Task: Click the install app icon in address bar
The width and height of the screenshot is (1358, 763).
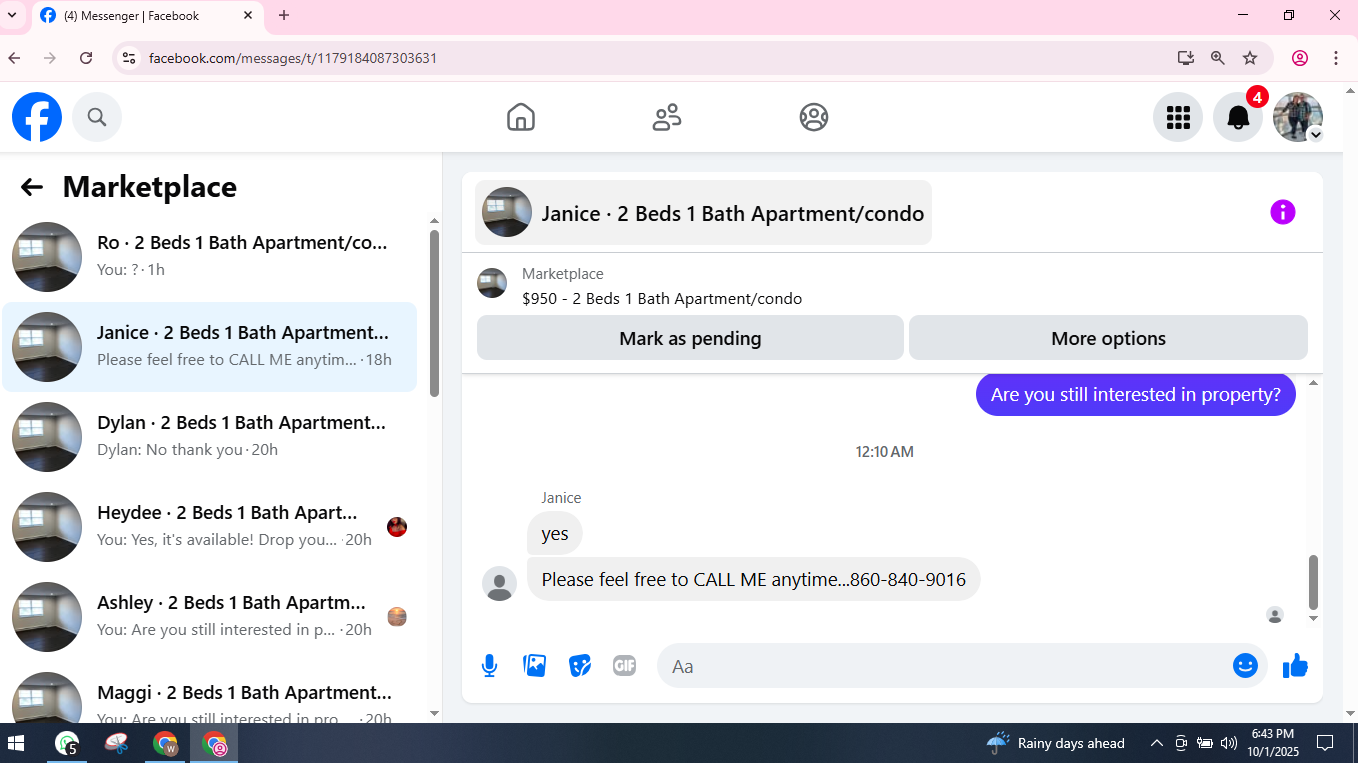Action: (x=1186, y=58)
